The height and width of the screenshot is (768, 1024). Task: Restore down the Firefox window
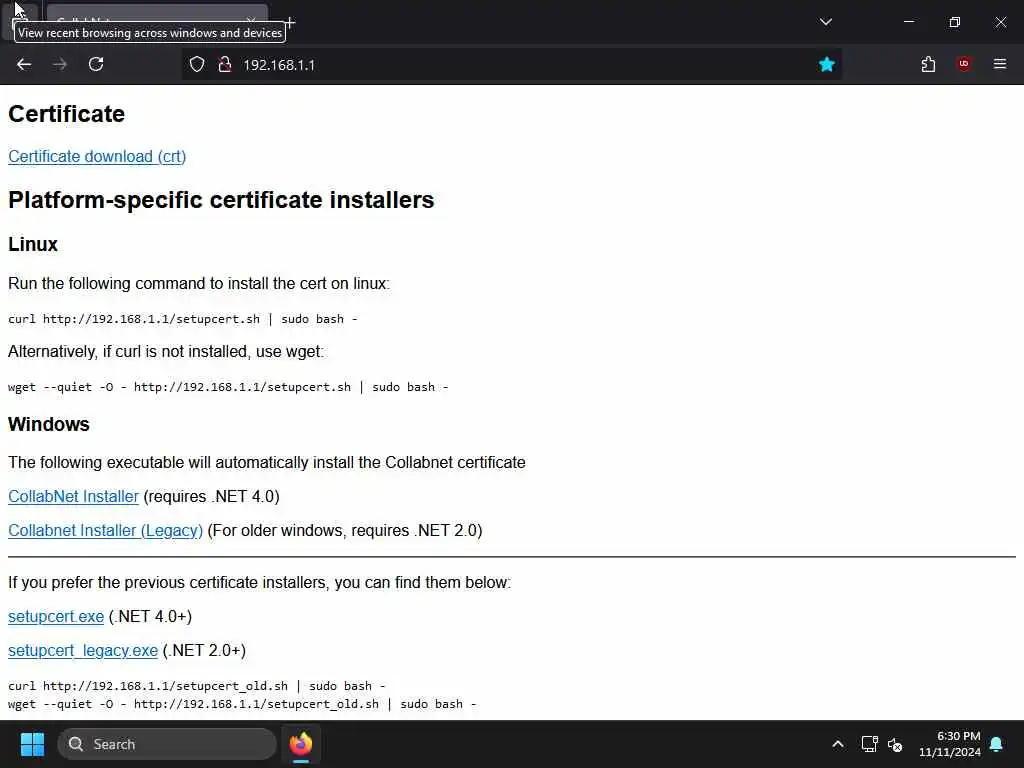pos(955,22)
